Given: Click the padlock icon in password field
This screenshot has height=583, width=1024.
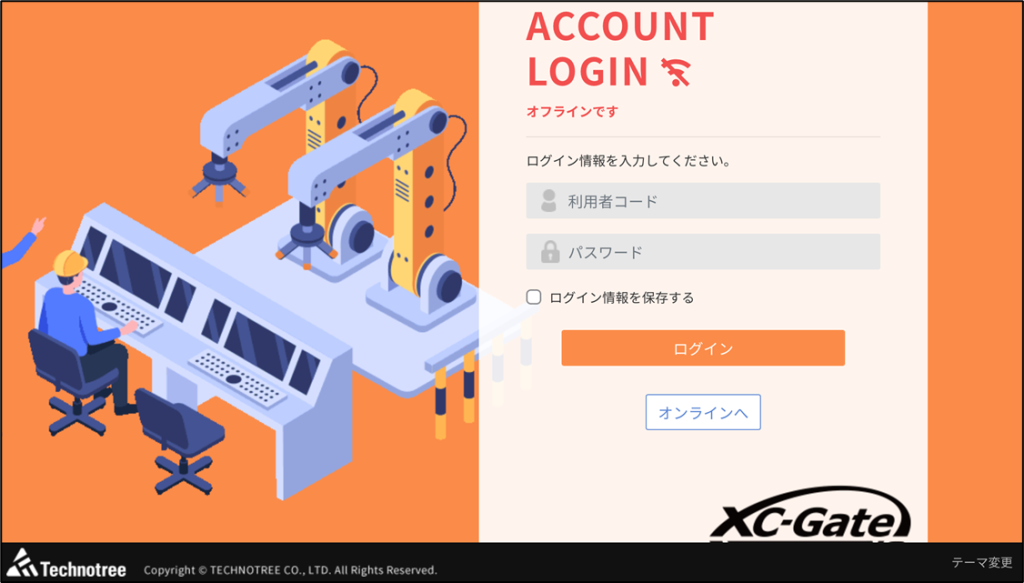Looking at the screenshot, I should [550, 252].
